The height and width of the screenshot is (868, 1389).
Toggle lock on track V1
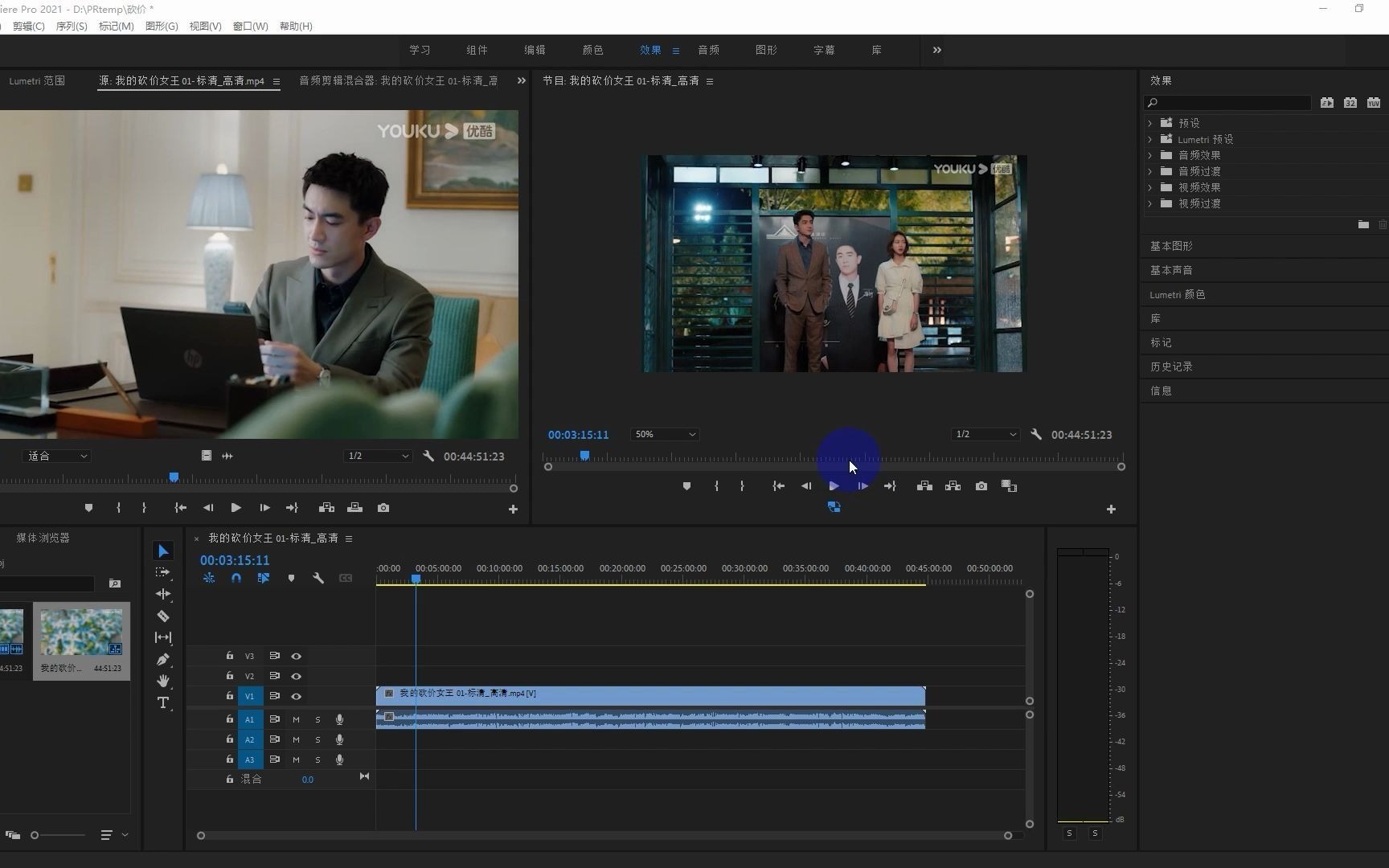[229, 696]
